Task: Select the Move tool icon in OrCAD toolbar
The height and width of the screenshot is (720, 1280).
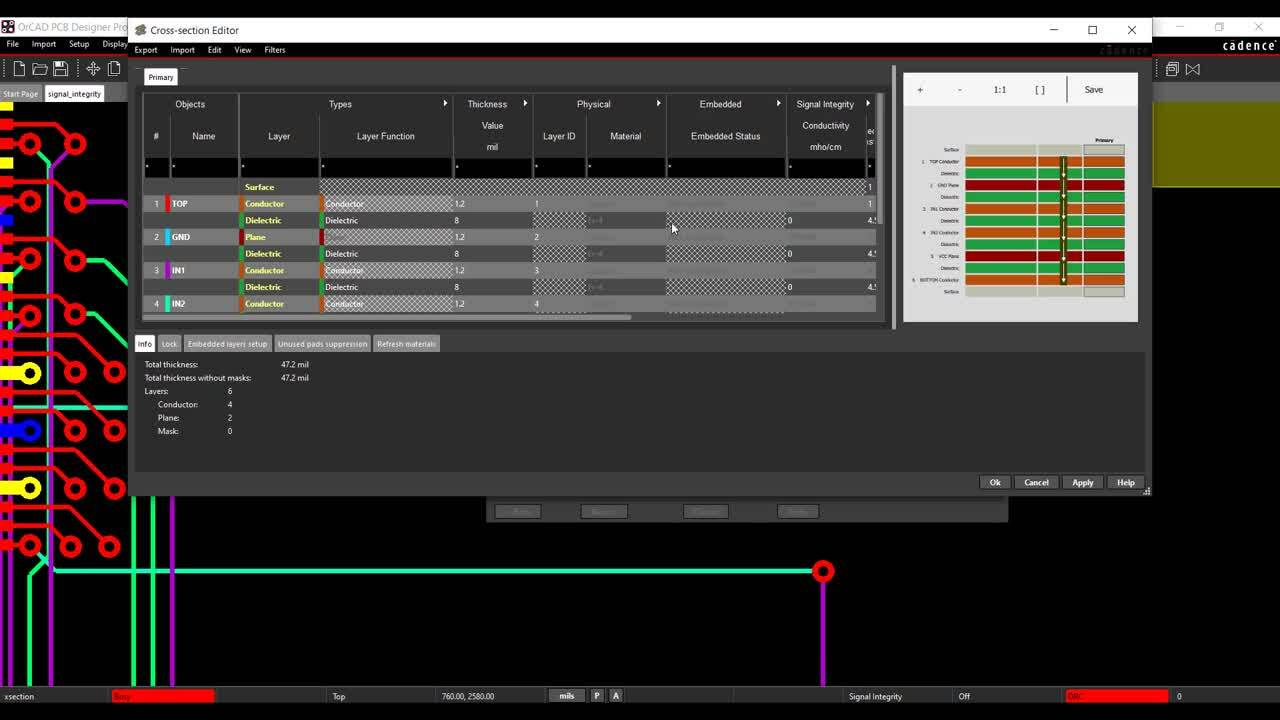Action: coord(93,69)
